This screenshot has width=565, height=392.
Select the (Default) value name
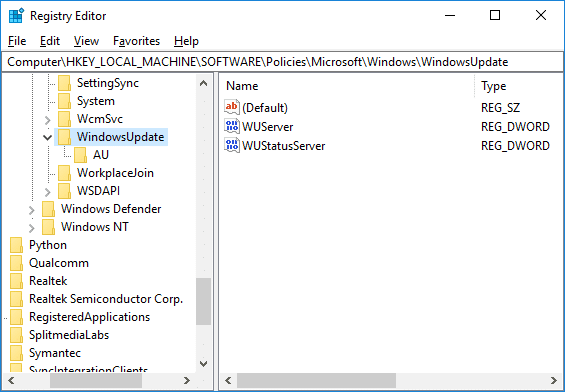tap(265, 108)
